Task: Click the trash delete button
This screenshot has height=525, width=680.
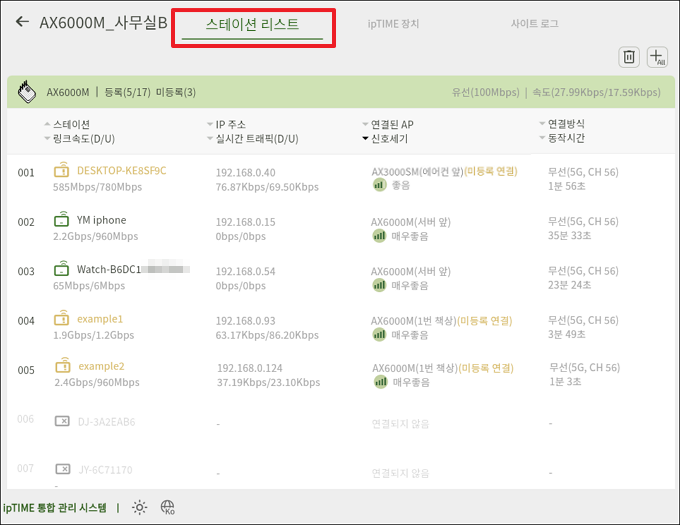Action: click(x=629, y=57)
